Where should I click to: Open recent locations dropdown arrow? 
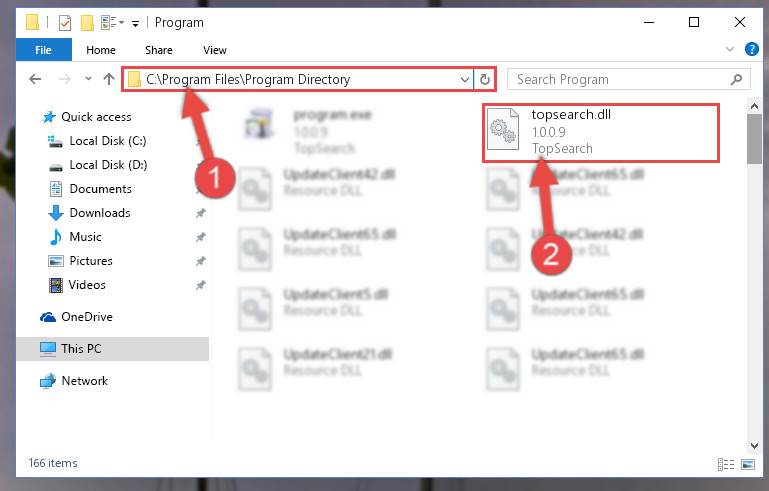[x=88, y=78]
